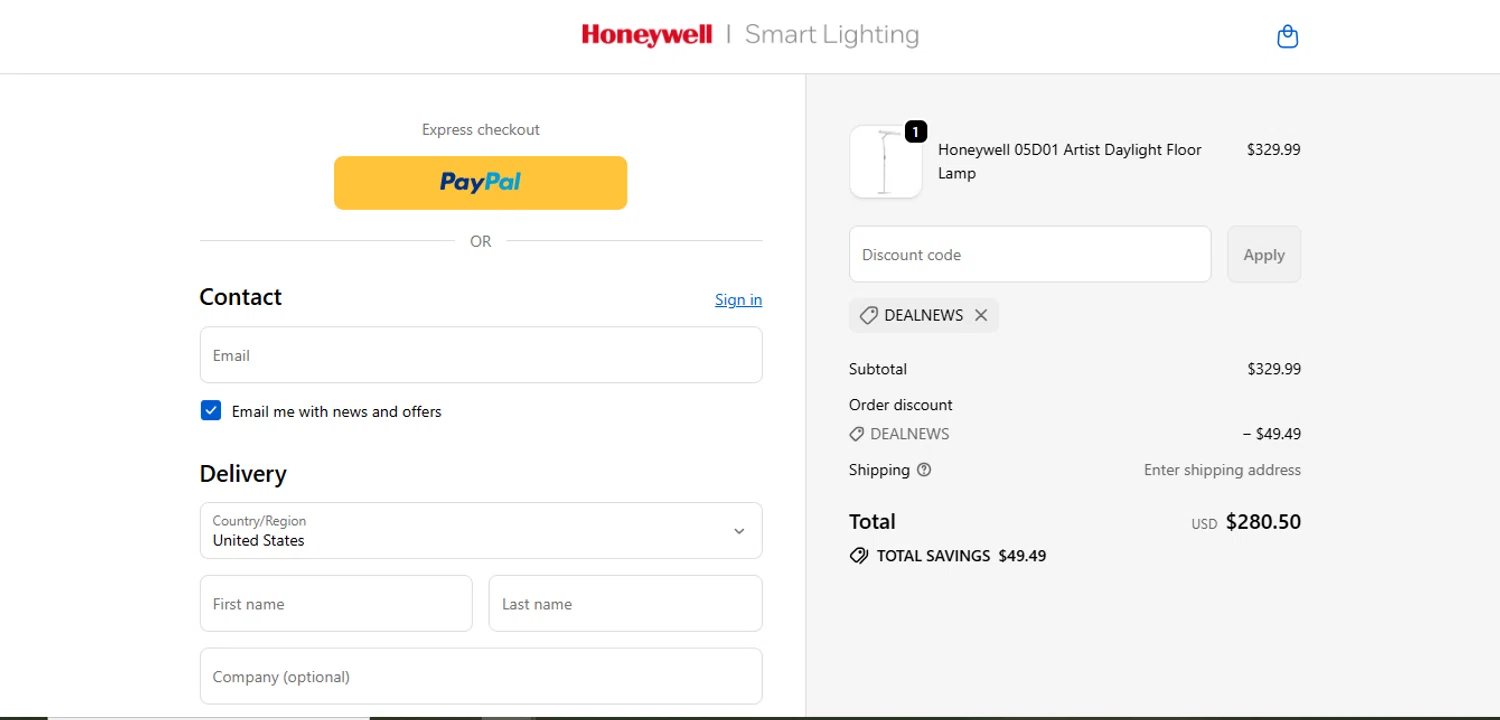Click the Total Savings tag icon
The width and height of the screenshot is (1500, 720).
pos(858,556)
